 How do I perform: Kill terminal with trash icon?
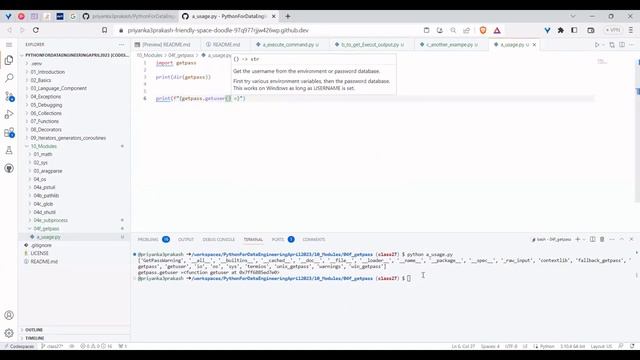[x=602, y=239]
